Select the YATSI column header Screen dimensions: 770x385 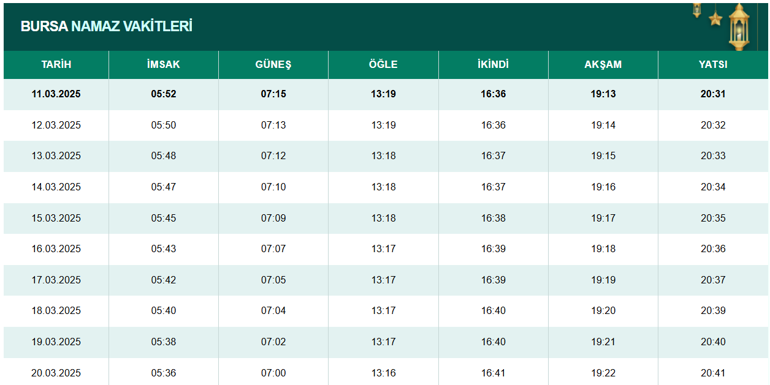click(713, 65)
